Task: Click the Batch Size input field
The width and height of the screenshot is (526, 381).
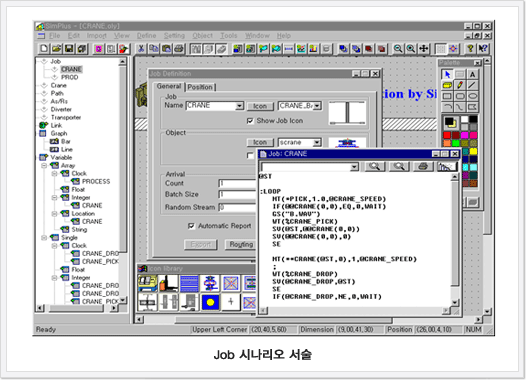Action: [x=238, y=194]
